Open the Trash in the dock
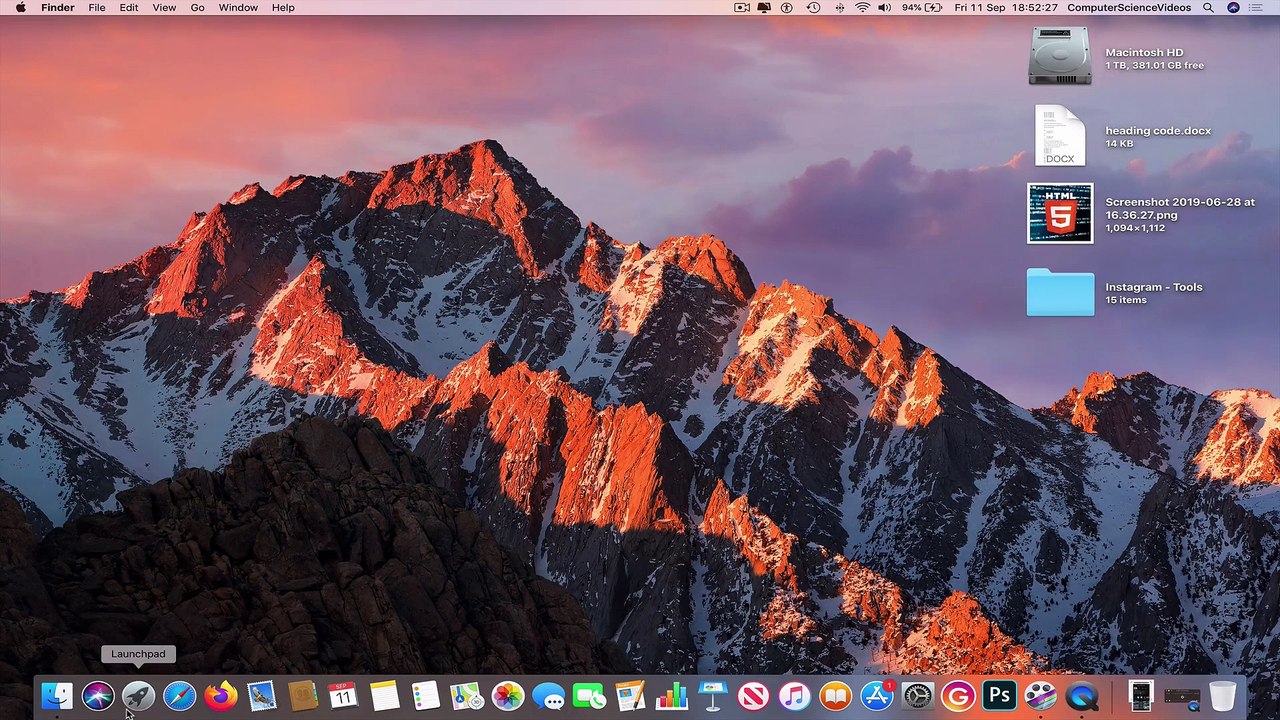The image size is (1280, 720). [x=1222, y=696]
